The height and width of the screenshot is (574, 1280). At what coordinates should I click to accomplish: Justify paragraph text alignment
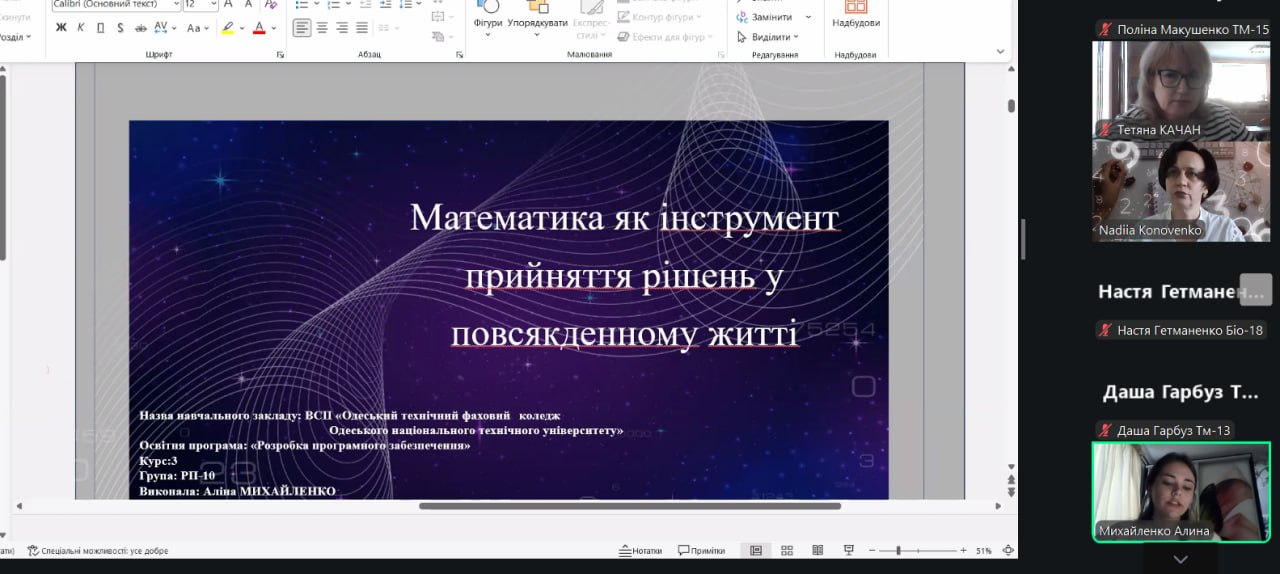362,28
